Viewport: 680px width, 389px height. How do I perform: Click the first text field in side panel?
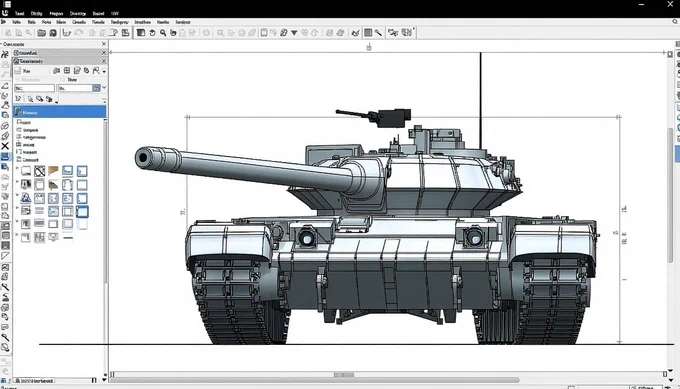click(x=34, y=88)
